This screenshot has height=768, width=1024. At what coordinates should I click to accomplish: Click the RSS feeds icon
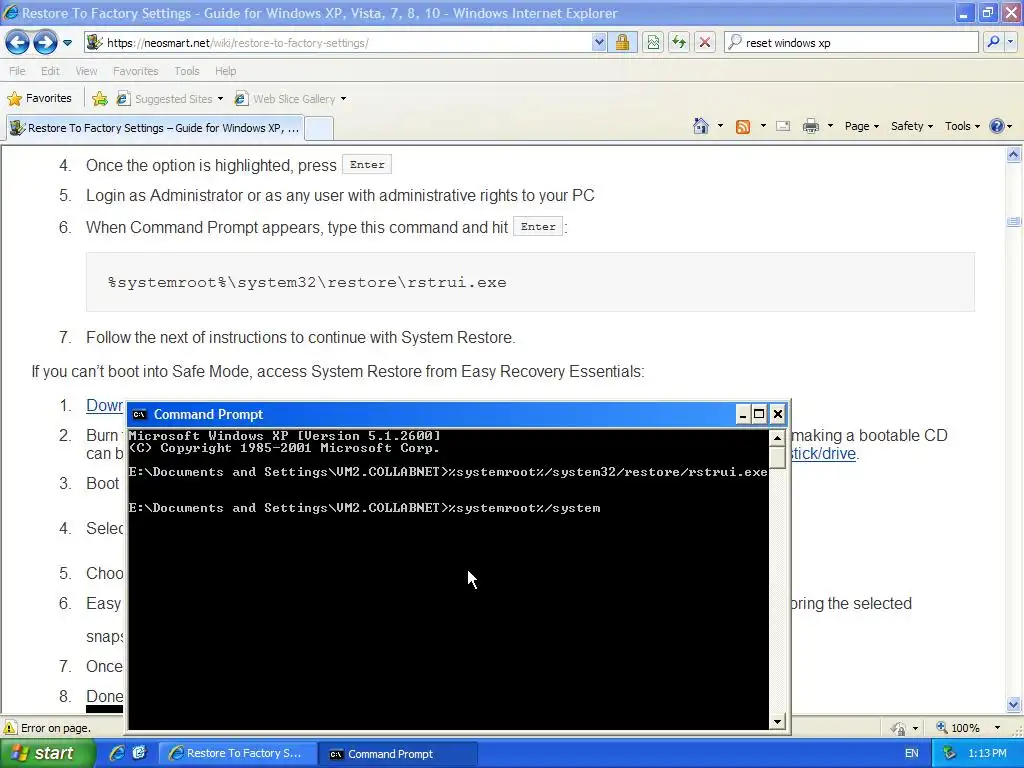click(743, 127)
